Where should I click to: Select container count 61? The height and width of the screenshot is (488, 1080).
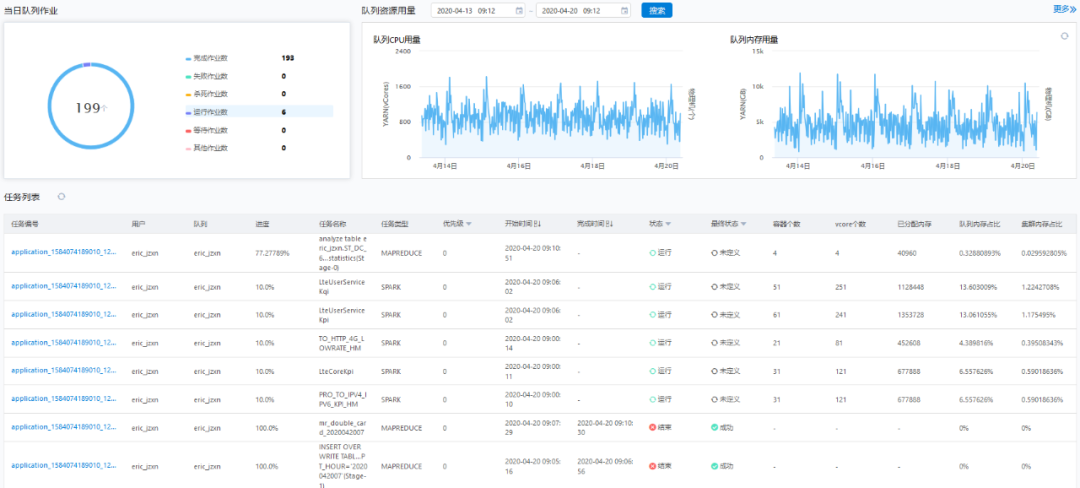tap(778, 314)
